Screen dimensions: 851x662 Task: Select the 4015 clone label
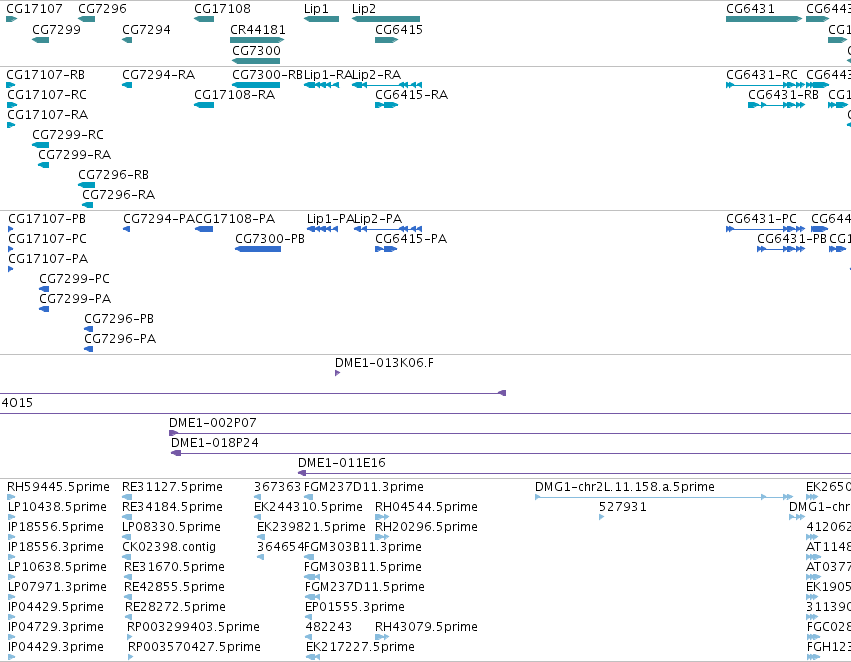coord(17,403)
